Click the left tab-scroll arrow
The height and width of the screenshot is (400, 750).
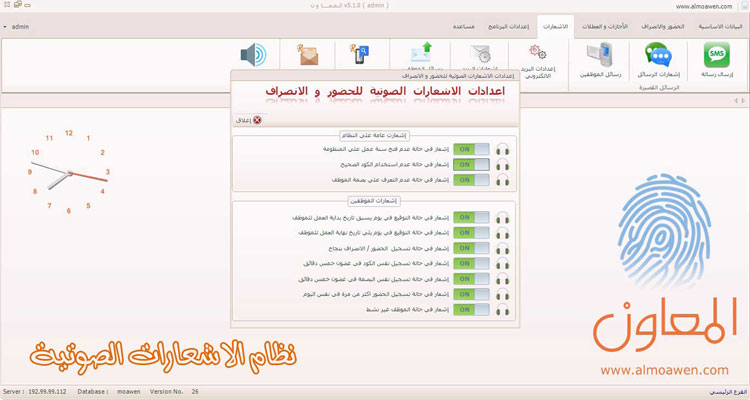[736, 100]
